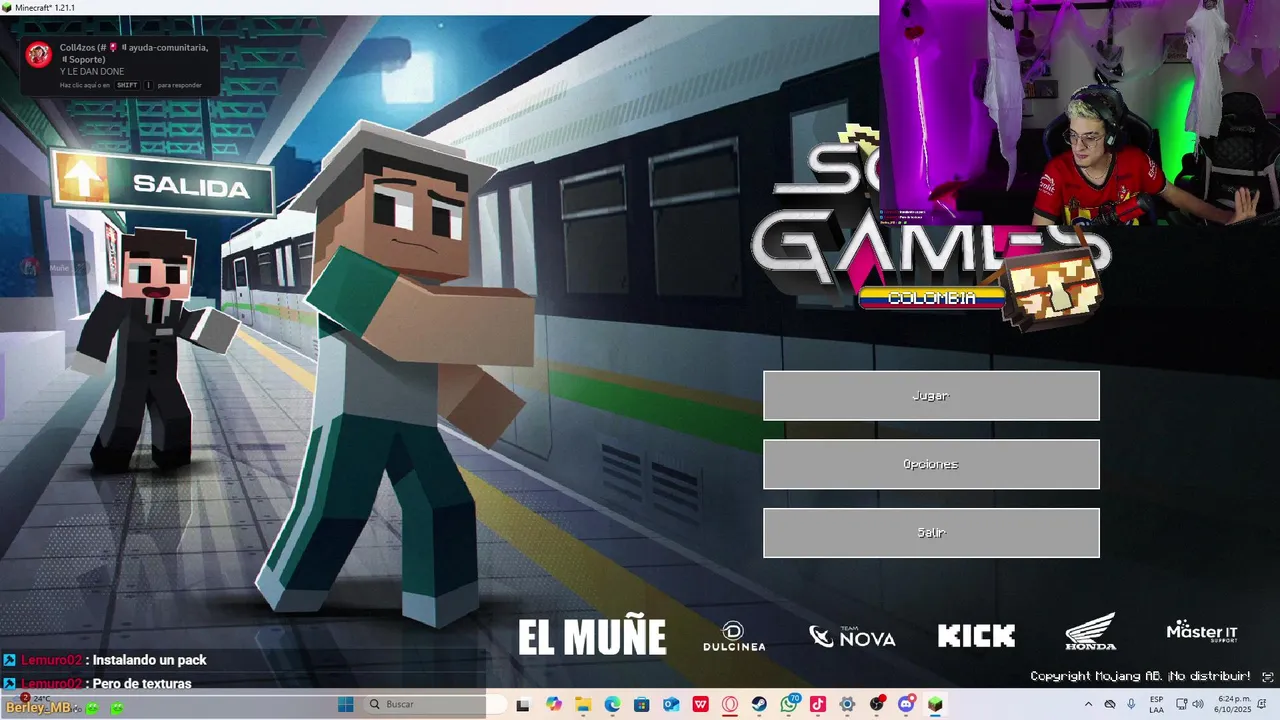Screen dimensions: 1280x720
Task: Open the ESP LAA language selector
Action: 1157,705
